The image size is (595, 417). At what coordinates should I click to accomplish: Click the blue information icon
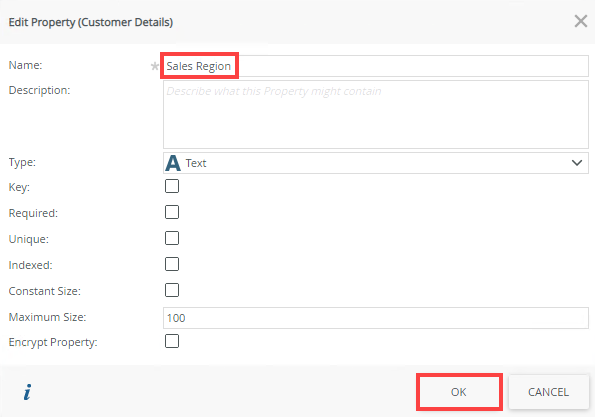click(x=27, y=392)
